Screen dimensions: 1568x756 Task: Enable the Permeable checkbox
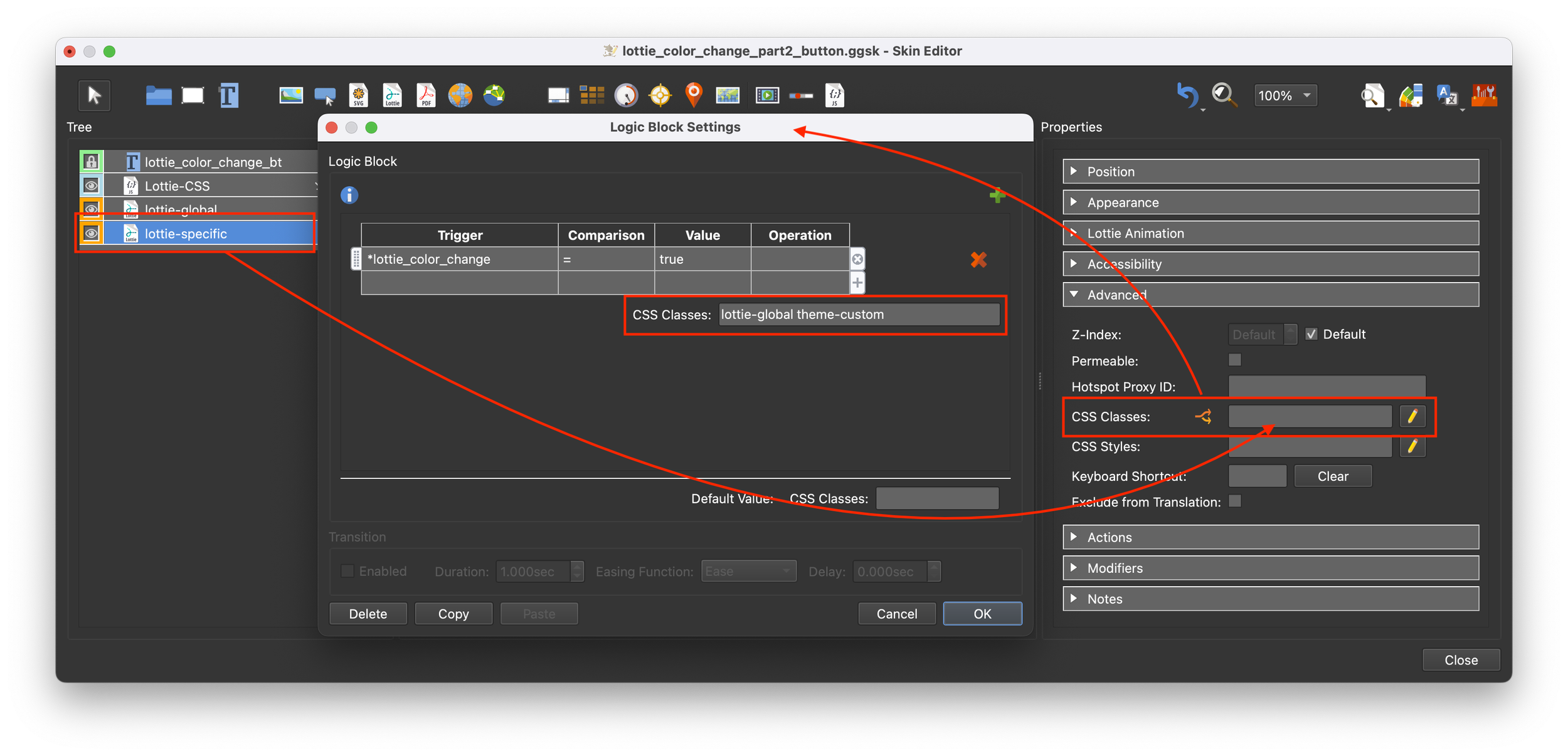coord(1235,360)
